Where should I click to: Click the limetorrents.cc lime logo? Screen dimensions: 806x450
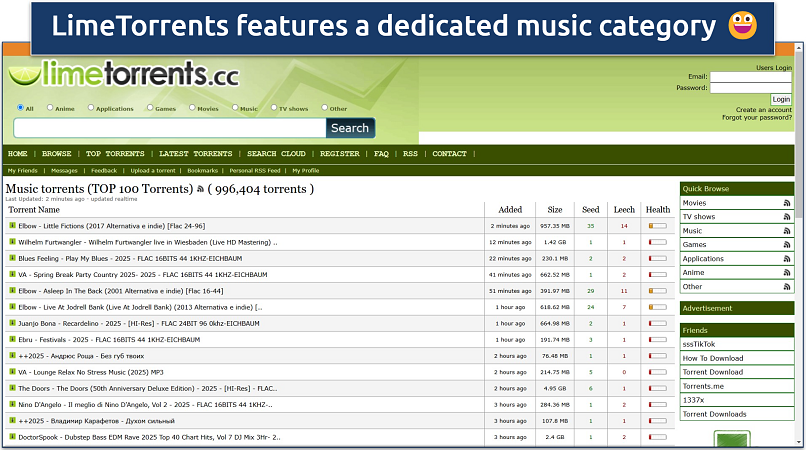(x=124, y=74)
